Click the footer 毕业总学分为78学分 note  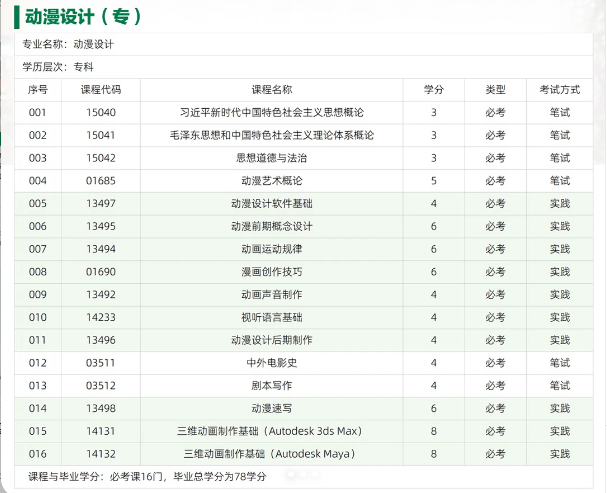point(220,476)
